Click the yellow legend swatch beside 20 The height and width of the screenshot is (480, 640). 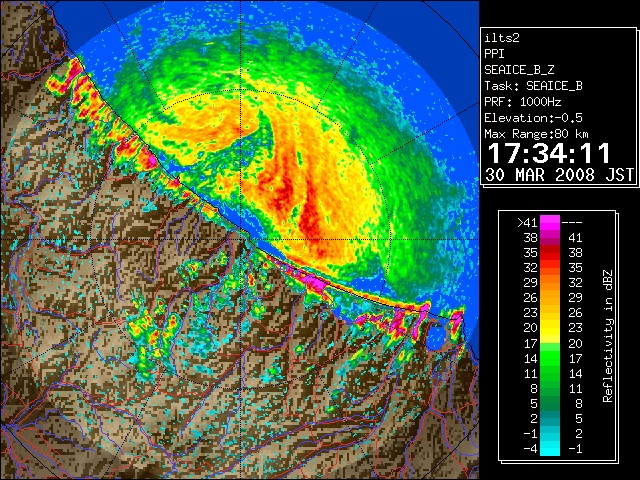click(550, 328)
